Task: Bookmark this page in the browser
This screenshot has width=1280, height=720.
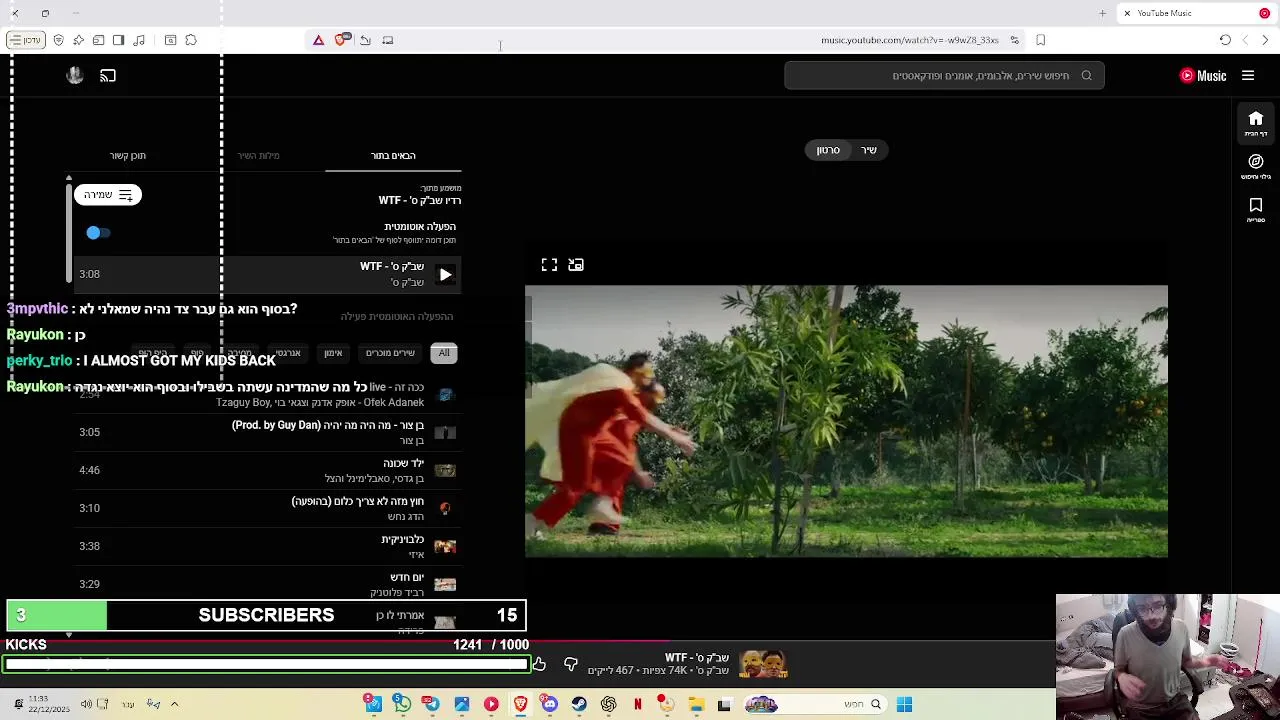Action: click(1041, 40)
